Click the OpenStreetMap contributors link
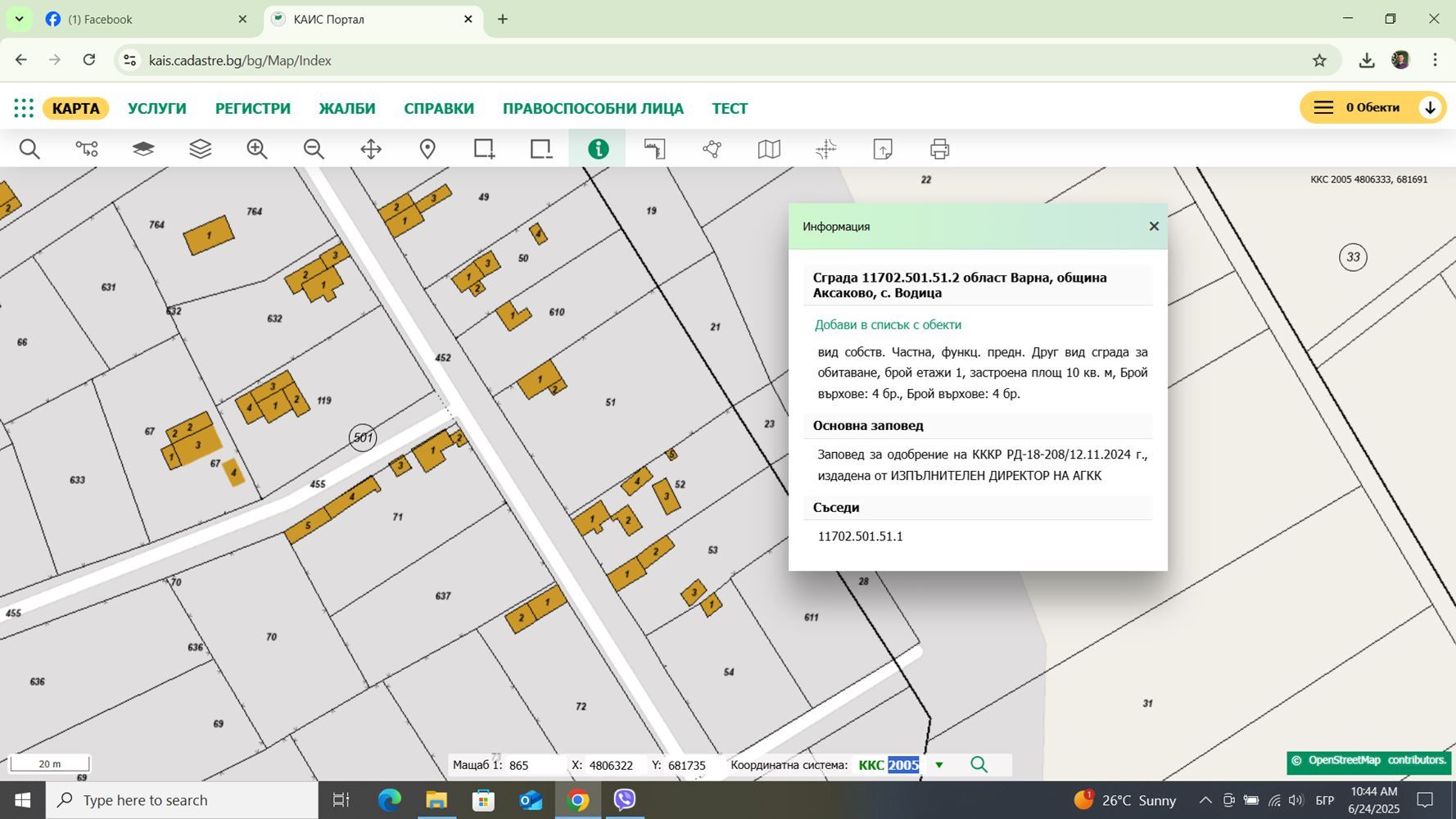The image size is (1456, 819). coord(1377,761)
